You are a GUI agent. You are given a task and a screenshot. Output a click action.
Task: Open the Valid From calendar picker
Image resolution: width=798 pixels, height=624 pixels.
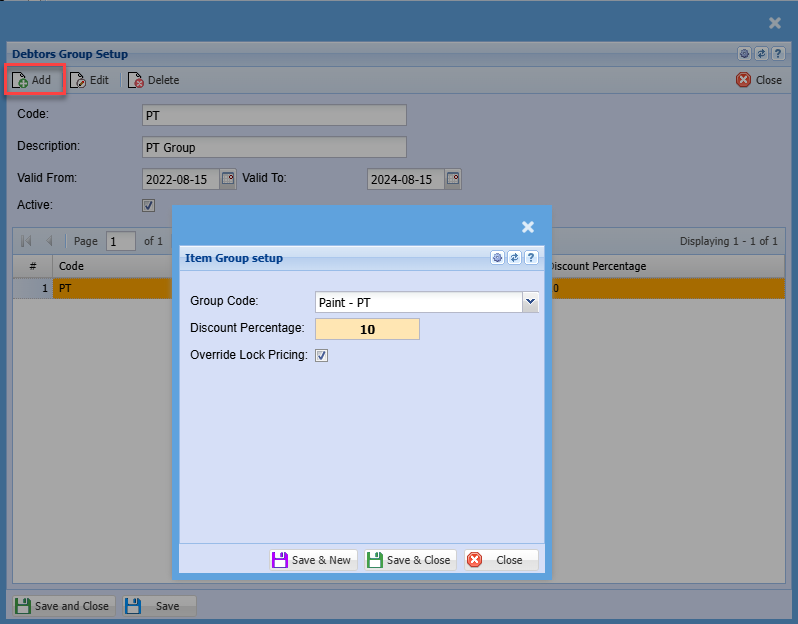pyautogui.click(x=228, y=179)
